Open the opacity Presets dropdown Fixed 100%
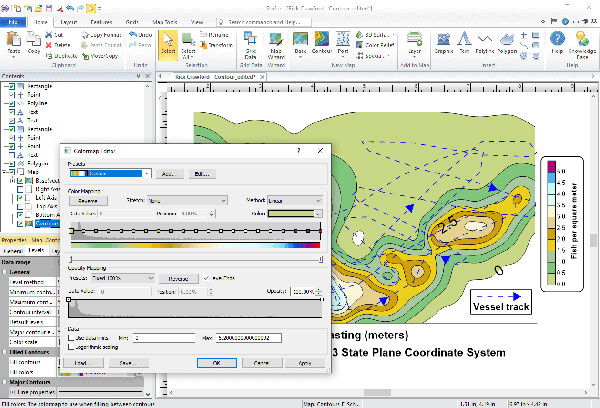This screenshot has height=408, width=600. 122,278
